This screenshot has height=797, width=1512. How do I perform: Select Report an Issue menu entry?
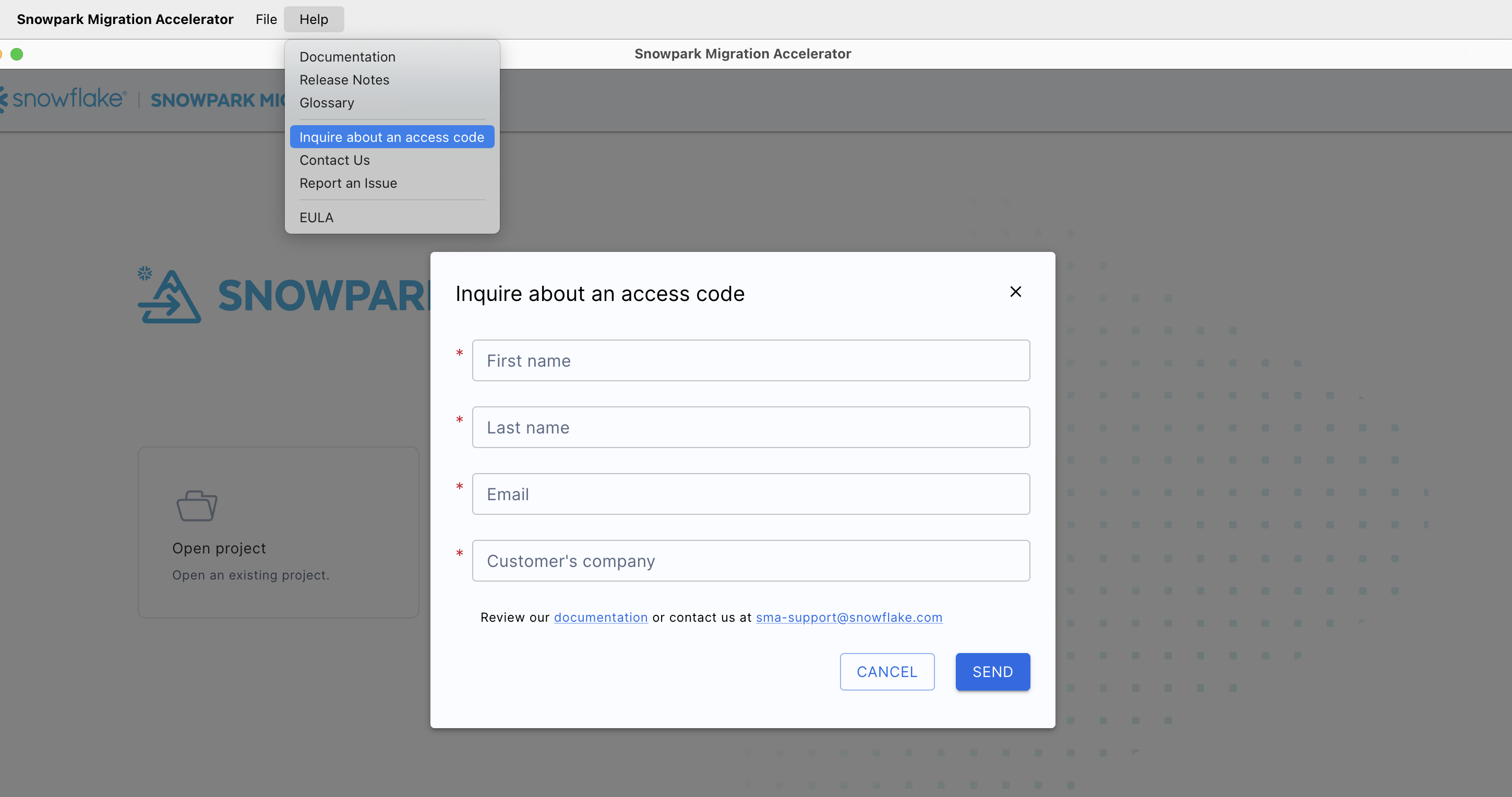coord(348,183)
